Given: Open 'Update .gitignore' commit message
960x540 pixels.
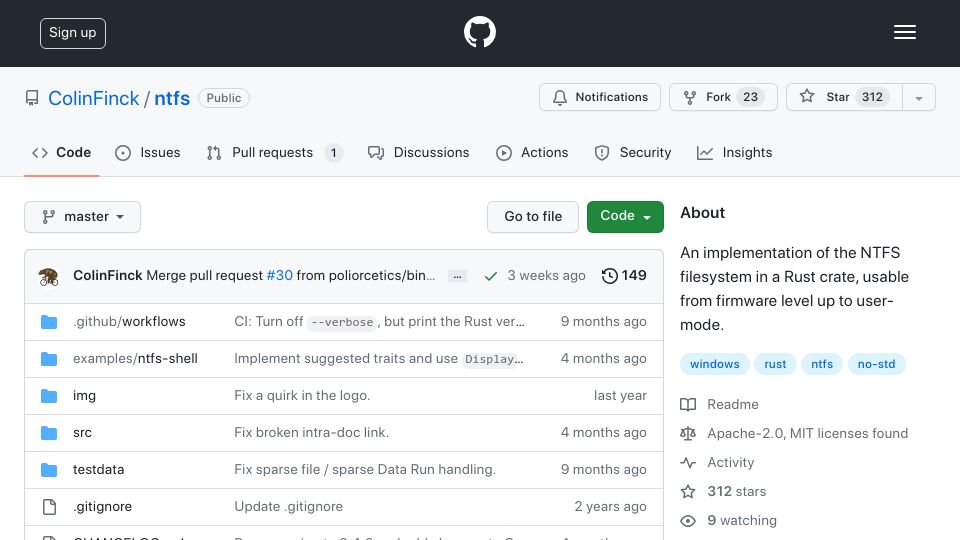Looking at the screenshot, I should [x=288, y=506].
